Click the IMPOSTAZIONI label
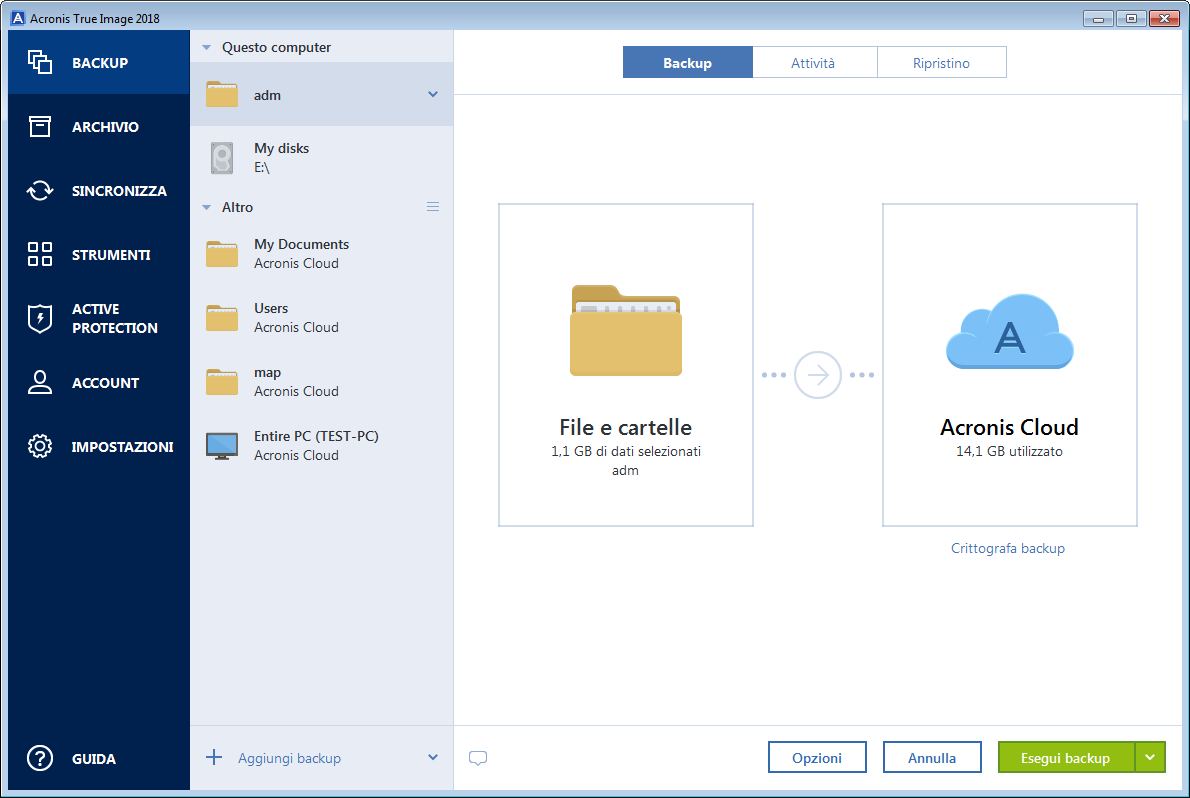 coord(122,446)
